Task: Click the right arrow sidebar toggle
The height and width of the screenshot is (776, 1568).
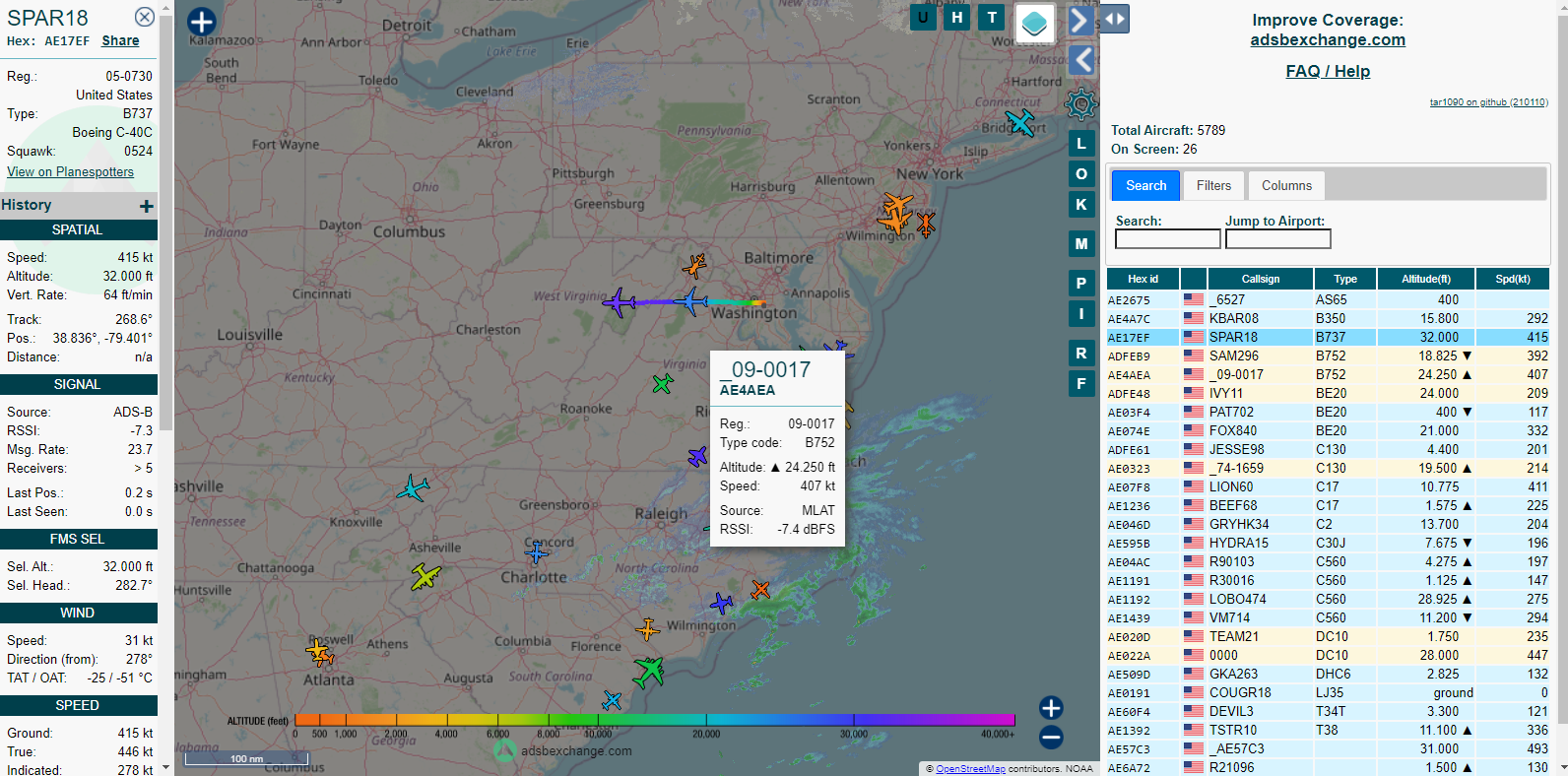Action: coord(1080,20)
